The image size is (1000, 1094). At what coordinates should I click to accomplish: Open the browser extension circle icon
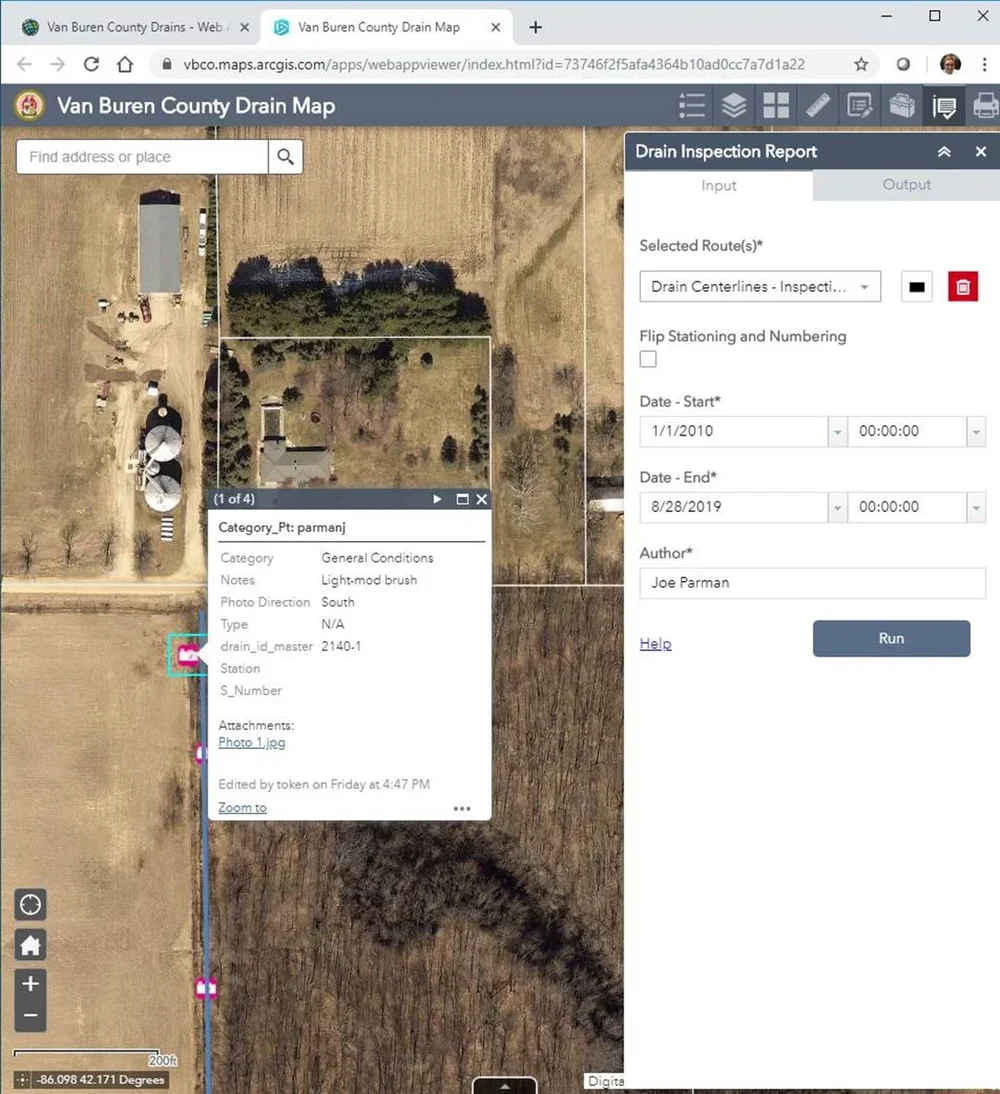[x=903, y=65]
